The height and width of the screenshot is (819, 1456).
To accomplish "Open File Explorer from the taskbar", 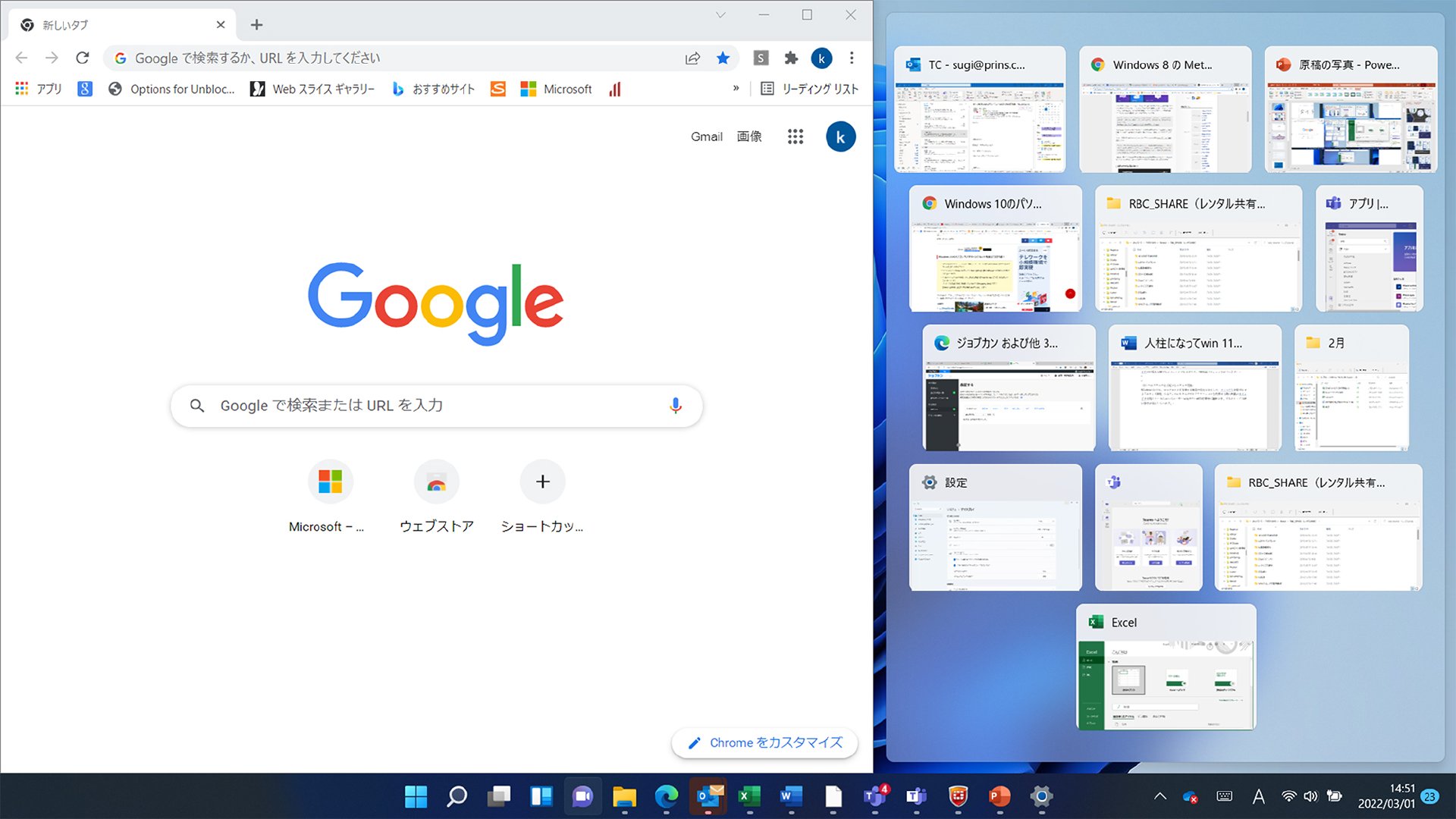I will (624, 796).
